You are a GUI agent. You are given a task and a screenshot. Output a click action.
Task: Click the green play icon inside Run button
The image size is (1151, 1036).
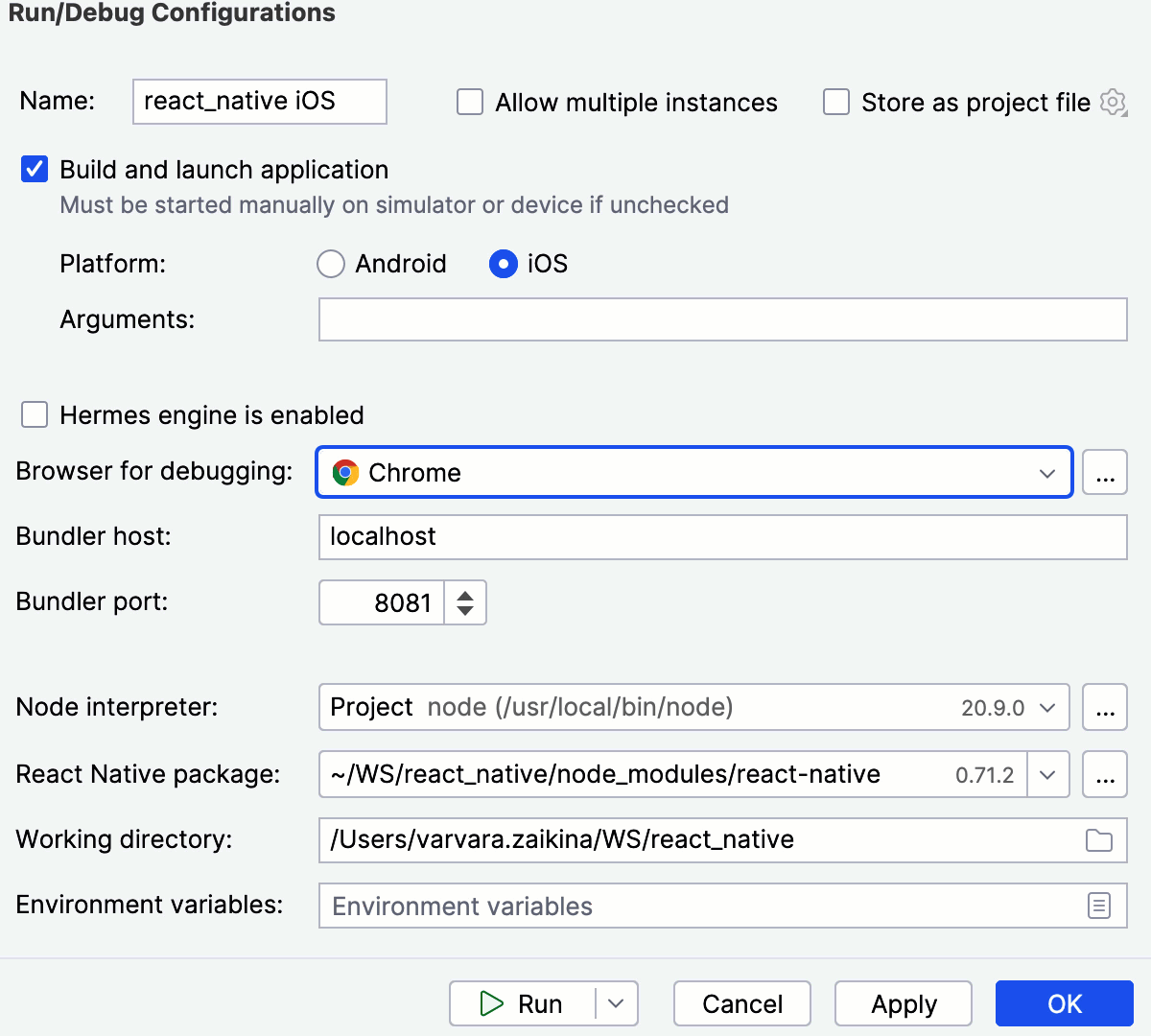(x=492, y=1003)
